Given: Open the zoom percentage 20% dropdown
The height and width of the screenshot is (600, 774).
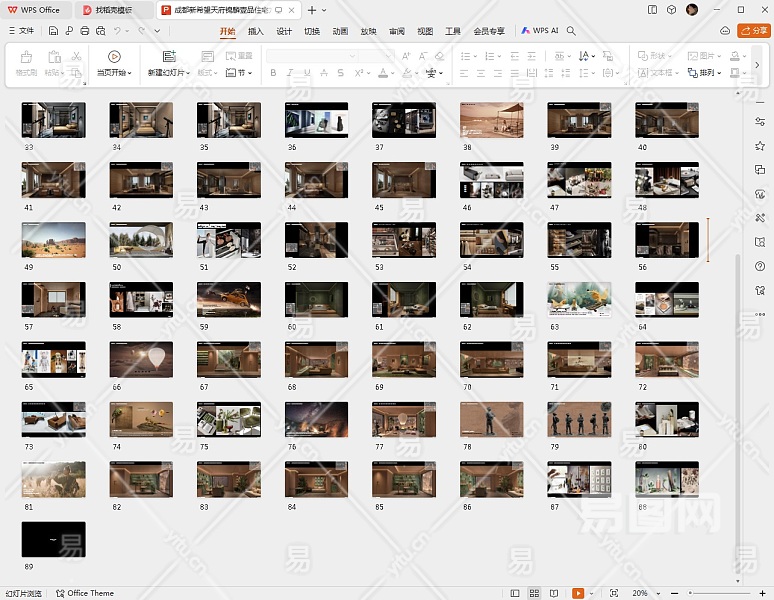Looking at the screenshot, I should (644, 593).
